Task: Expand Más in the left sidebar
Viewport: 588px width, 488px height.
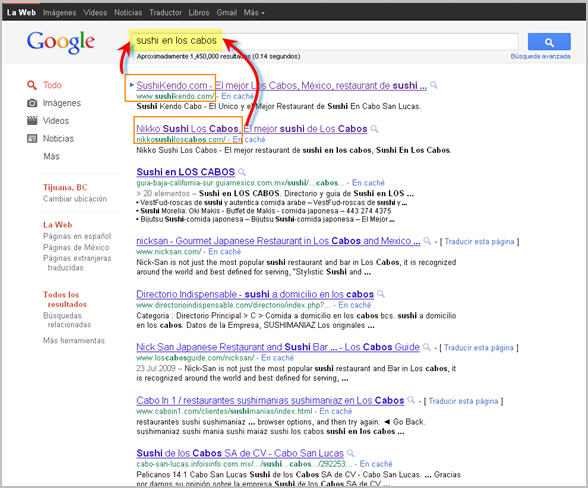Action: 51,156
